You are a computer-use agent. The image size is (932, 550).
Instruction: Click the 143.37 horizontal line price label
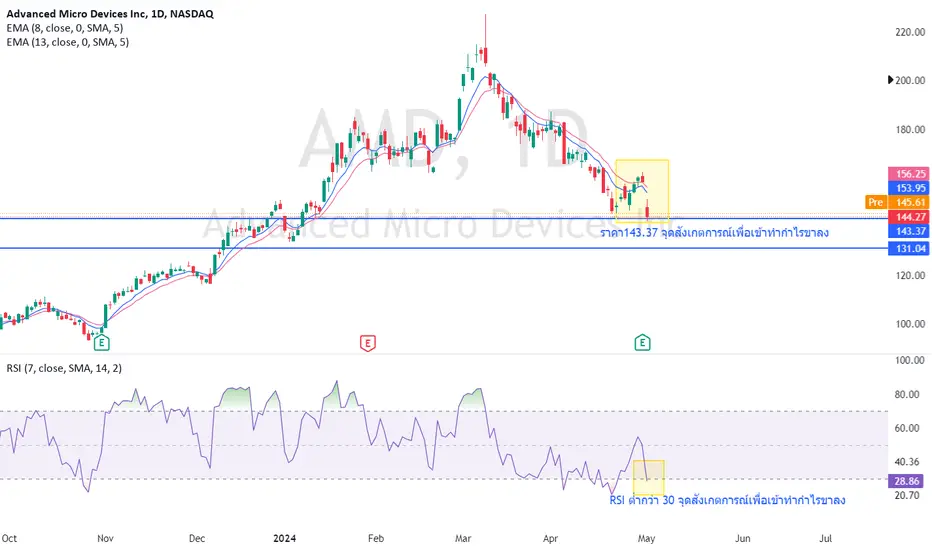[x=909, y=231]
